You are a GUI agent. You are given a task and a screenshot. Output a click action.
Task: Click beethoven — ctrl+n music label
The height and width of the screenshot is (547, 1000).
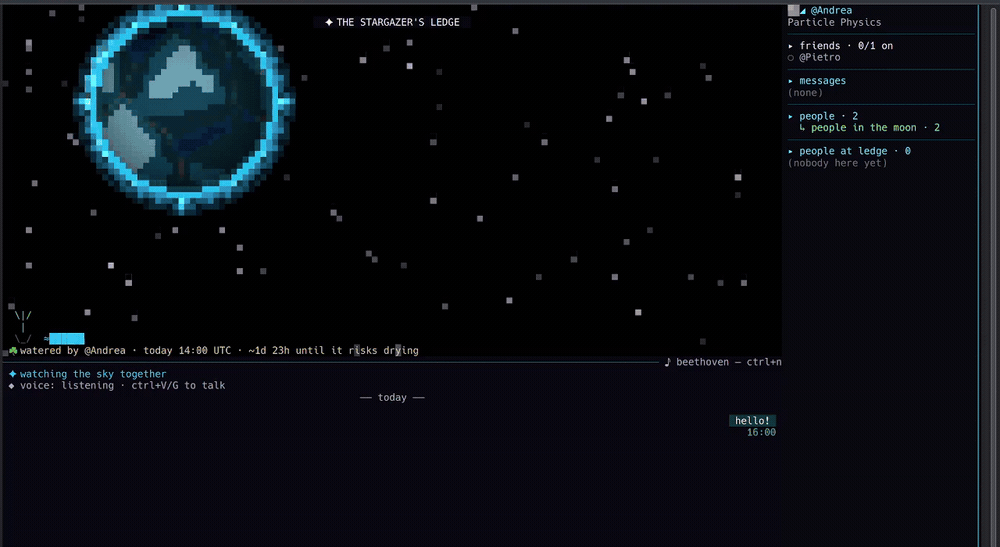point(729,362)
